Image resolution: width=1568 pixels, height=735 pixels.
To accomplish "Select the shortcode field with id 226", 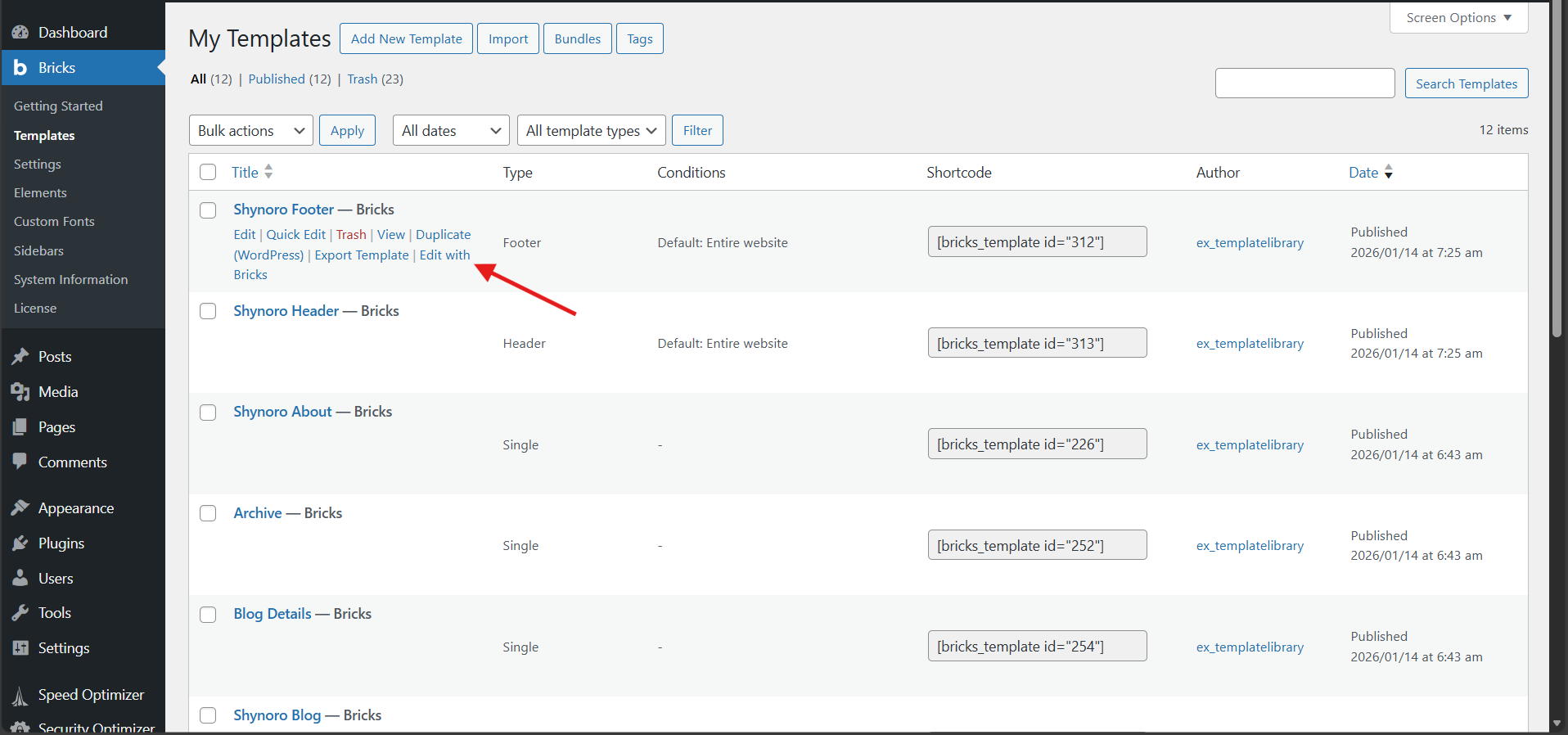I will 1037,444.
